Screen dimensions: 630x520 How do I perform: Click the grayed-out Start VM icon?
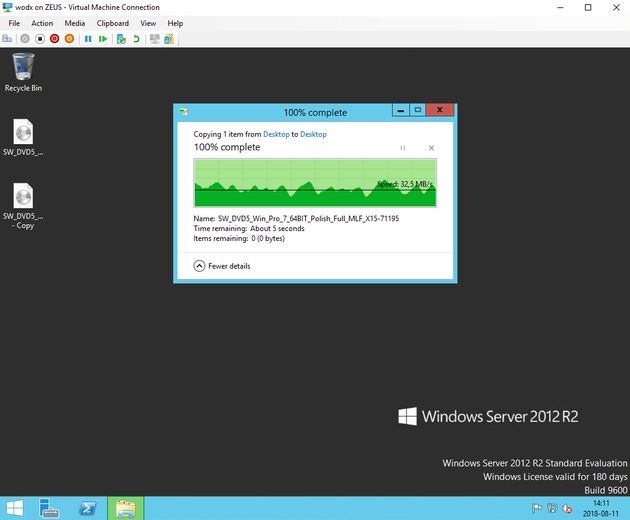coord(25,39)
